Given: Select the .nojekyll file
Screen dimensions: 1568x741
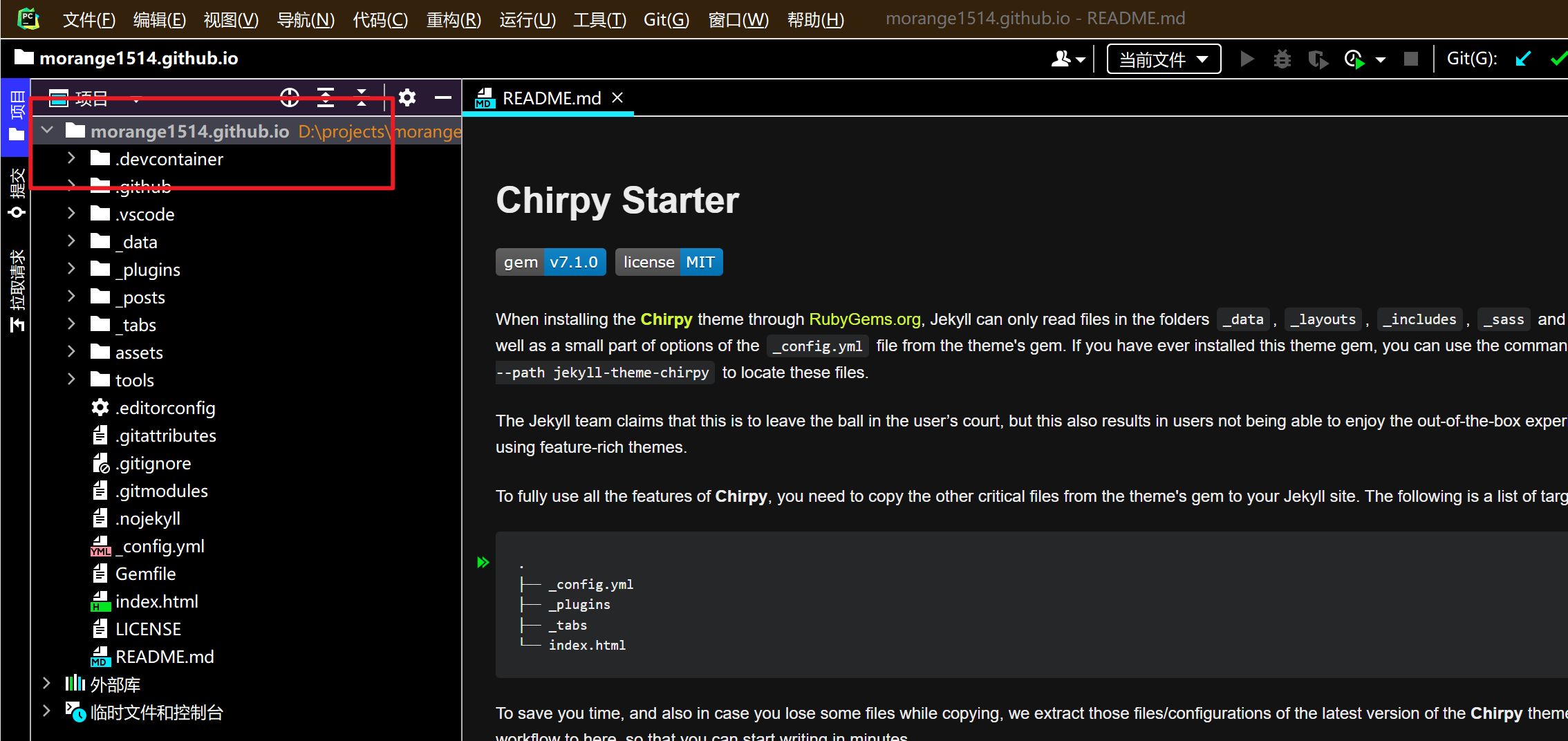Looking at the screenshot, I should [136, 518].
